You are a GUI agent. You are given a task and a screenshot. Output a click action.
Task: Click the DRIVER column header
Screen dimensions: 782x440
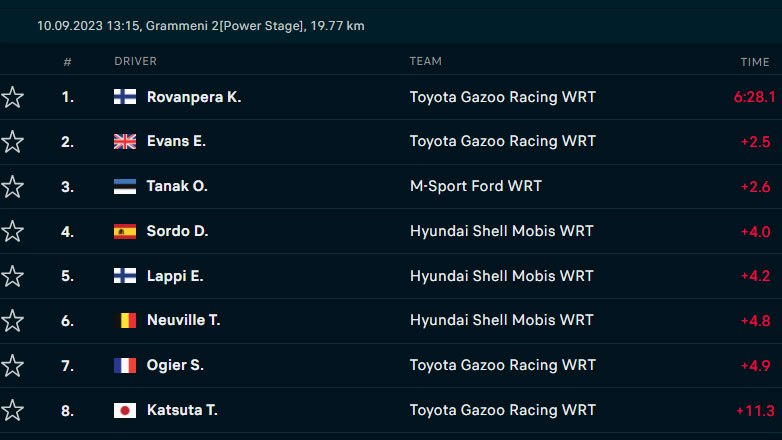(x=135, y=62)
